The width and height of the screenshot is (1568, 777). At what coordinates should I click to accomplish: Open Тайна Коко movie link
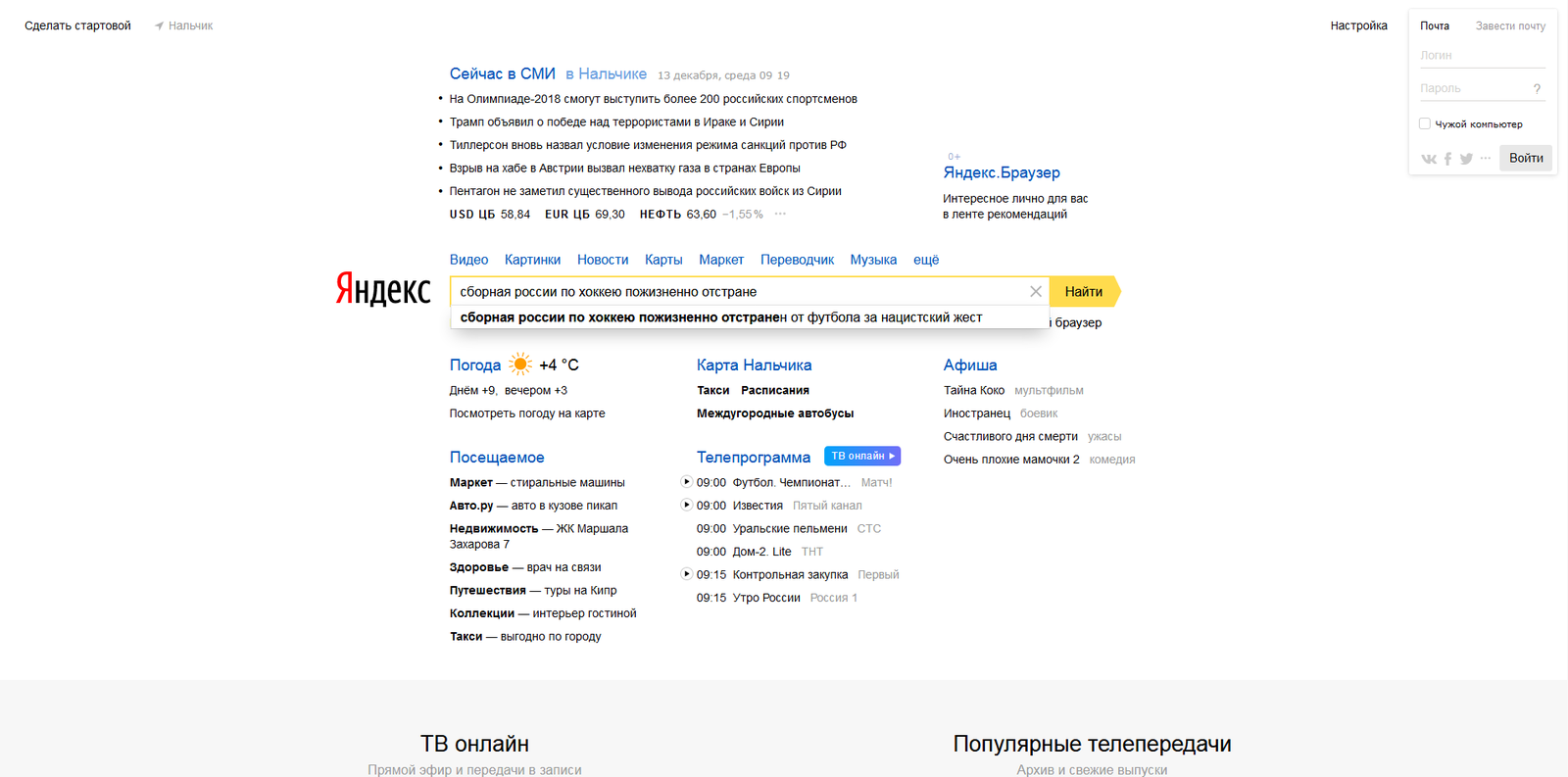(974, 390)
